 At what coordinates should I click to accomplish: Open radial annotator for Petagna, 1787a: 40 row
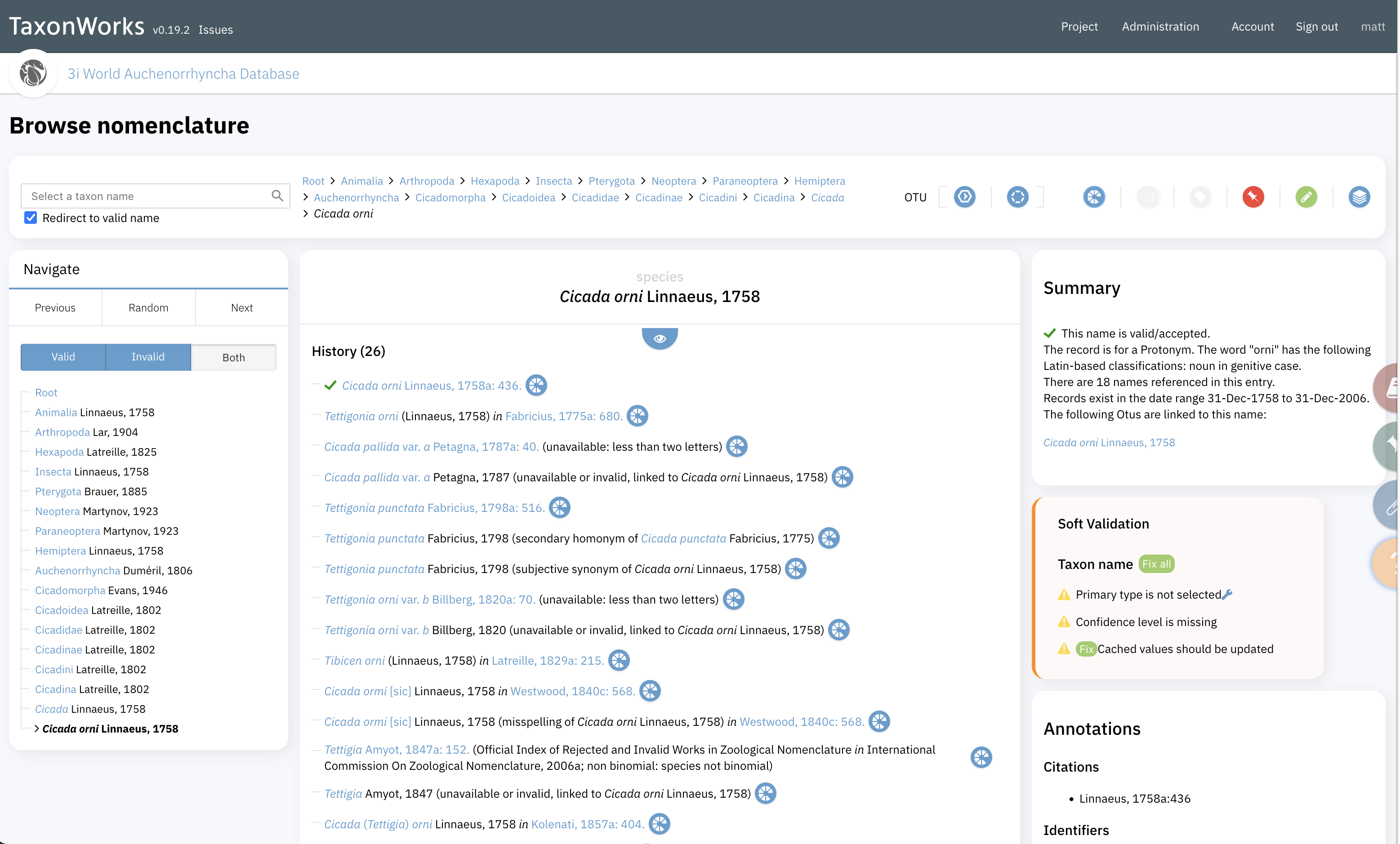click(x=736, y=446)
